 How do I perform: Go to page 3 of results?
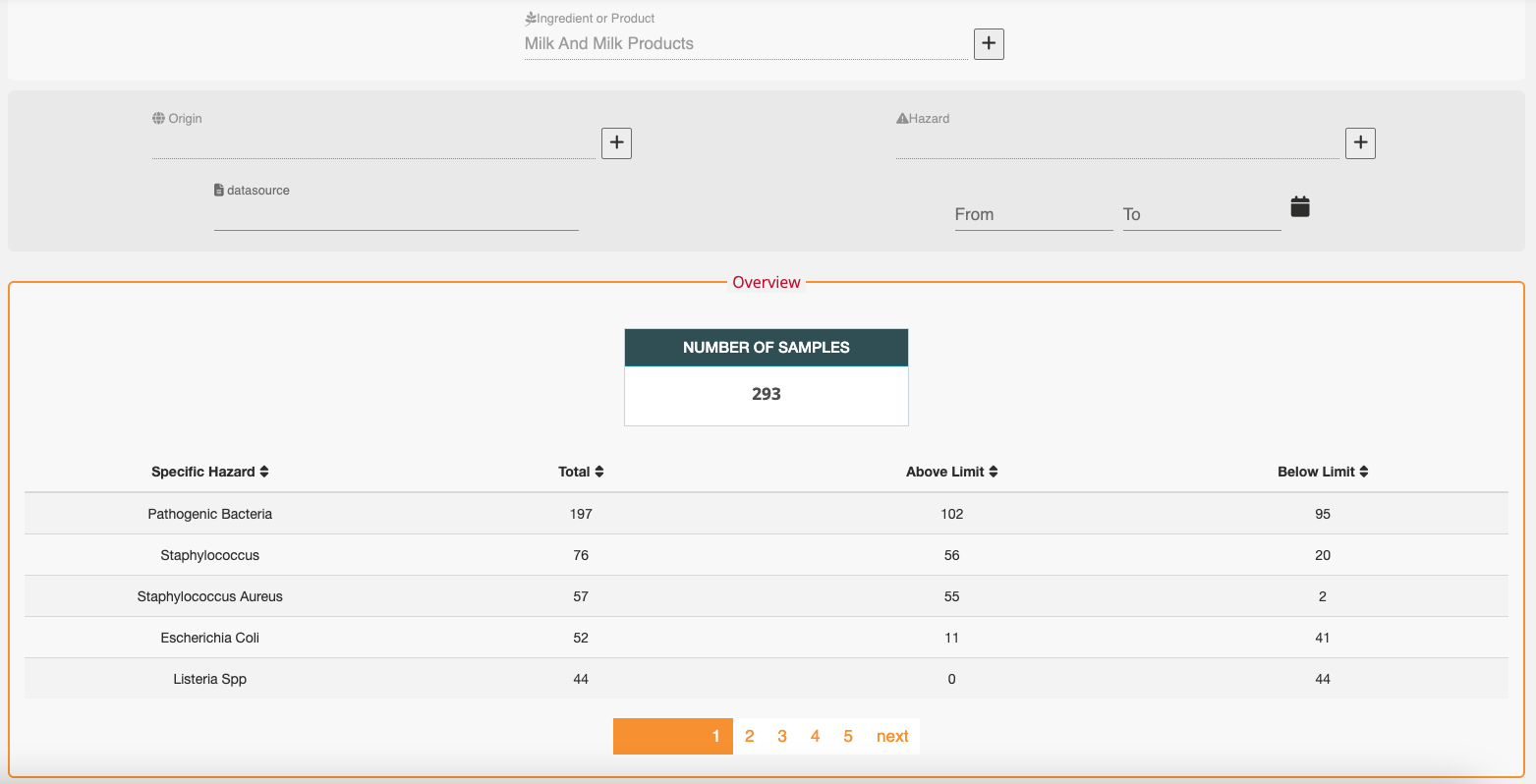tap(782, 737)
